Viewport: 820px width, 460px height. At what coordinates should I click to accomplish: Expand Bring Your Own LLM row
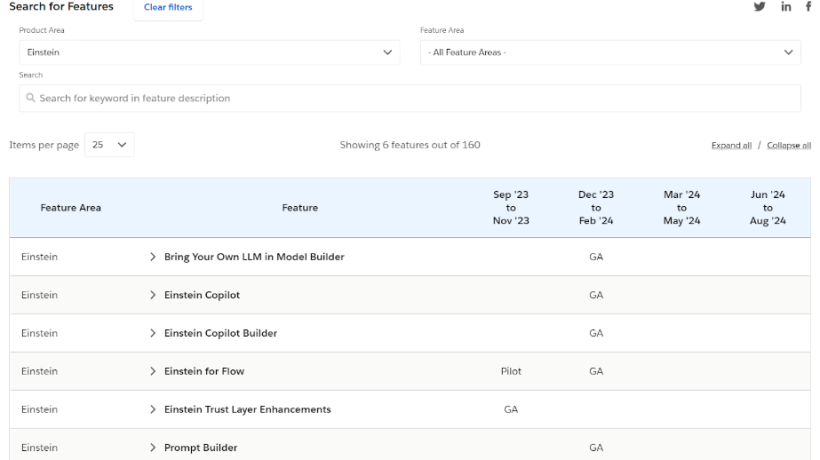[153, 257]
